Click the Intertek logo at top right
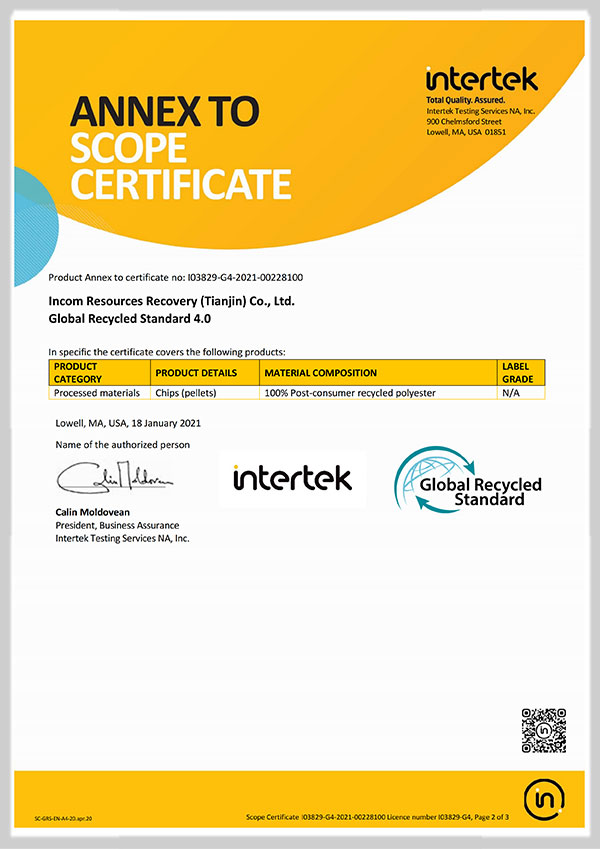 click(x=481, y=79)
